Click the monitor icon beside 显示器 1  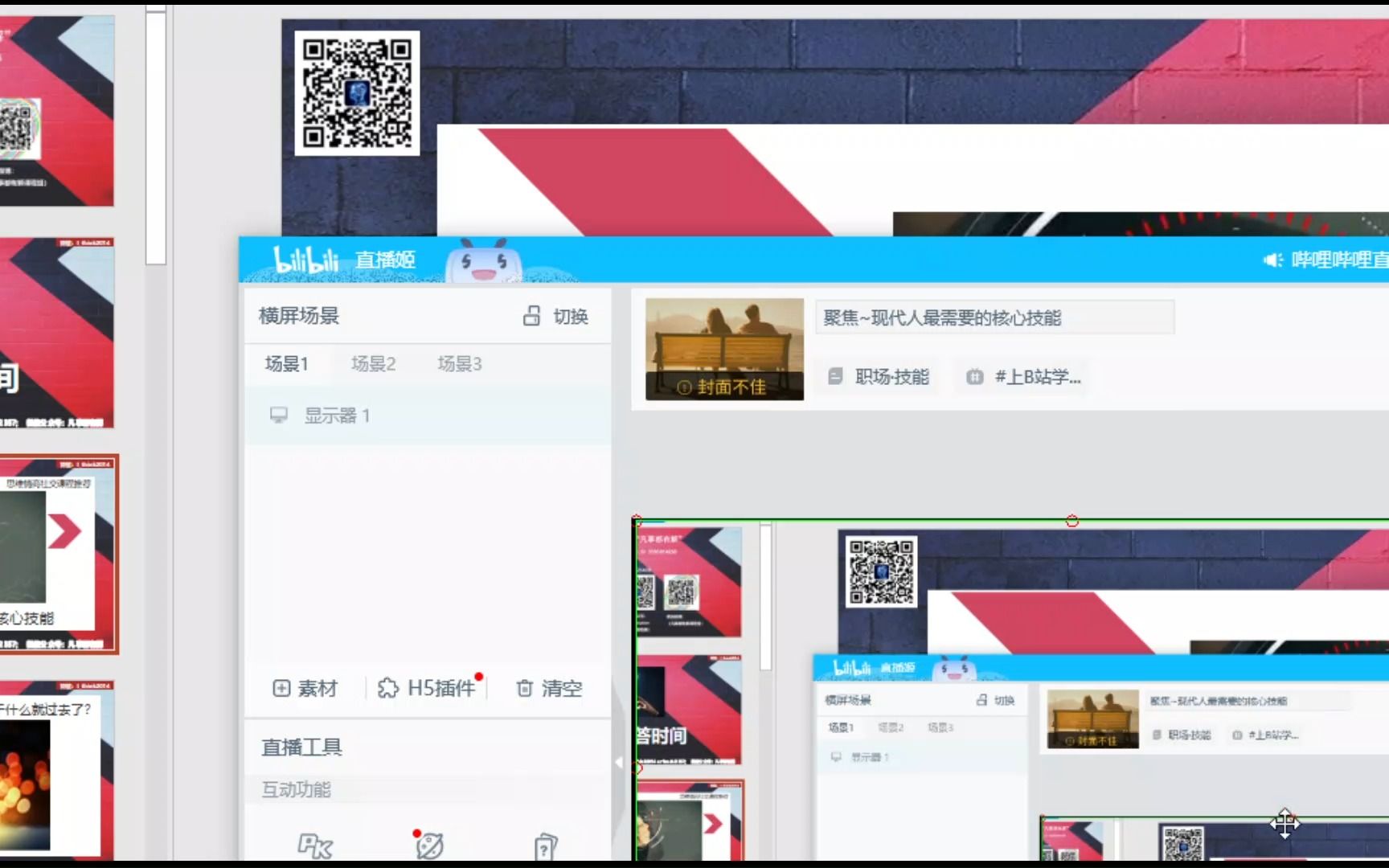click(278, 415)
